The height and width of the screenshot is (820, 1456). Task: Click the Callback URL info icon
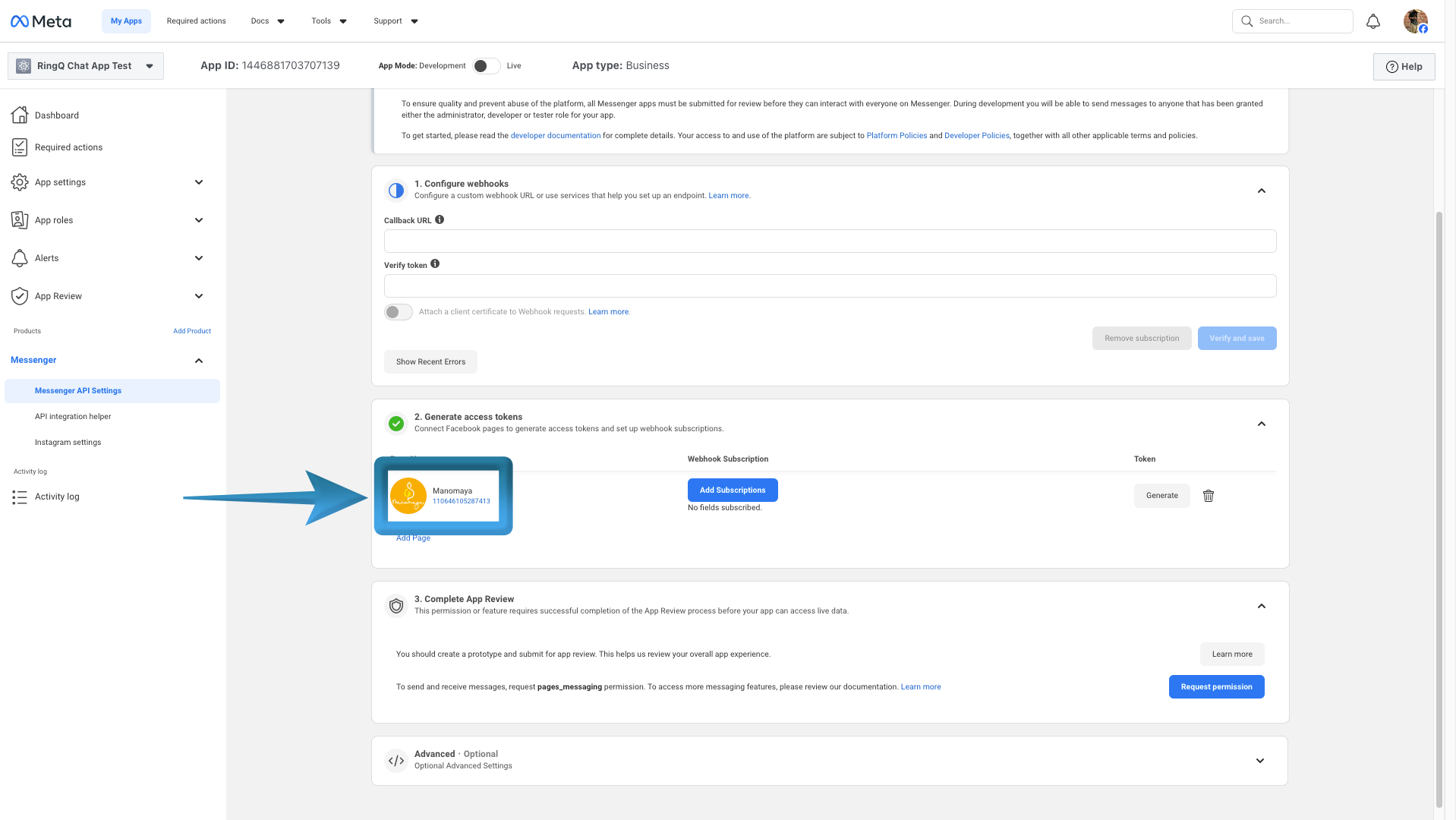[440, 220]
